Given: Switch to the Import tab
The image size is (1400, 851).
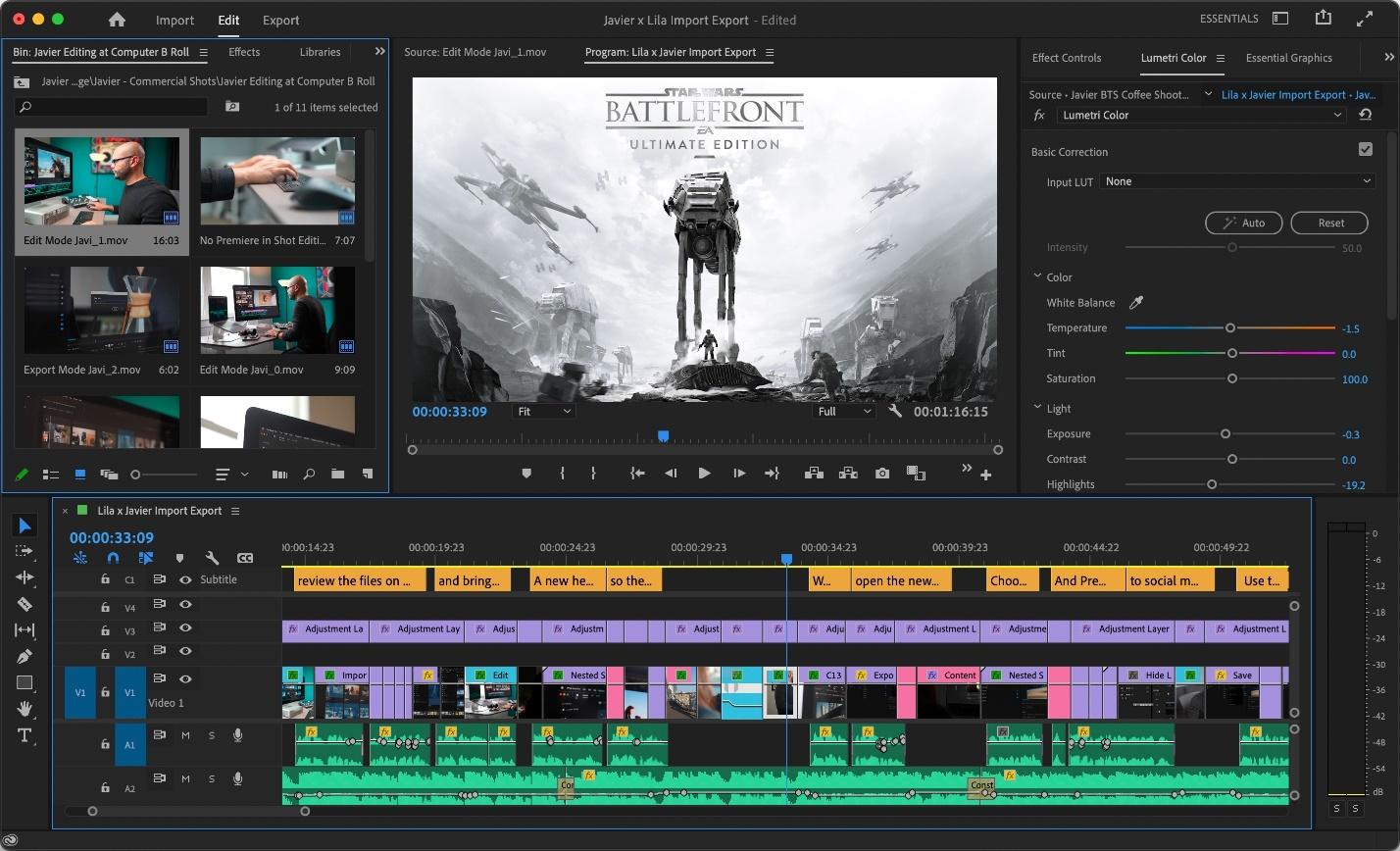Looking at the screenshot, I should (175, 20).
